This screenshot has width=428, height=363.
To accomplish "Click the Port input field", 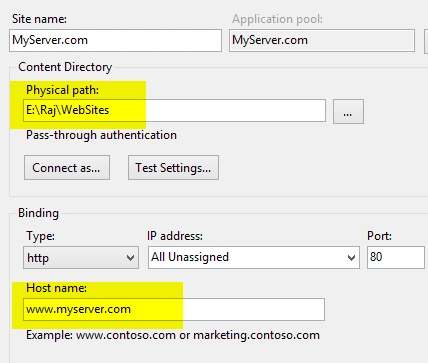I will point(396,257).
